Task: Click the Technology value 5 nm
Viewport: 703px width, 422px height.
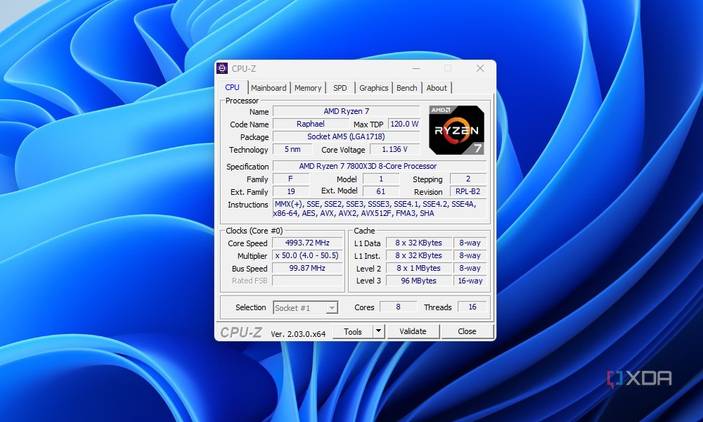Action: (292, 149)
